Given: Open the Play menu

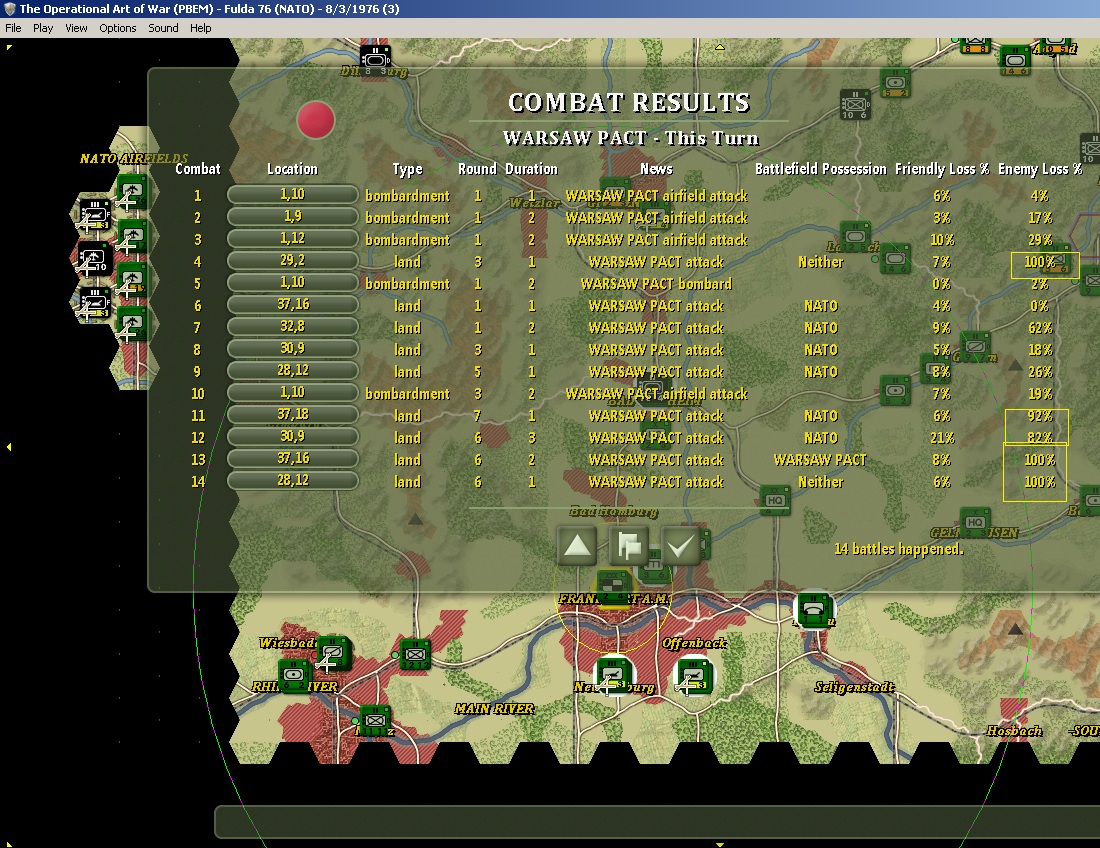Looking at the screenshot, I should pyautogui.click(x=43, y=28).
